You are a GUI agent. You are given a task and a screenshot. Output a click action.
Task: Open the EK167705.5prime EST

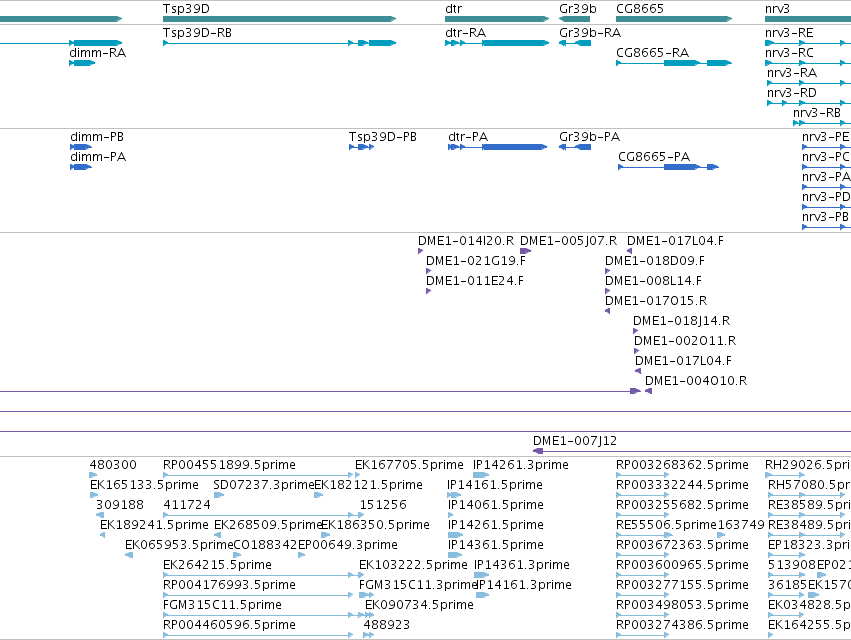pos(409,465)
